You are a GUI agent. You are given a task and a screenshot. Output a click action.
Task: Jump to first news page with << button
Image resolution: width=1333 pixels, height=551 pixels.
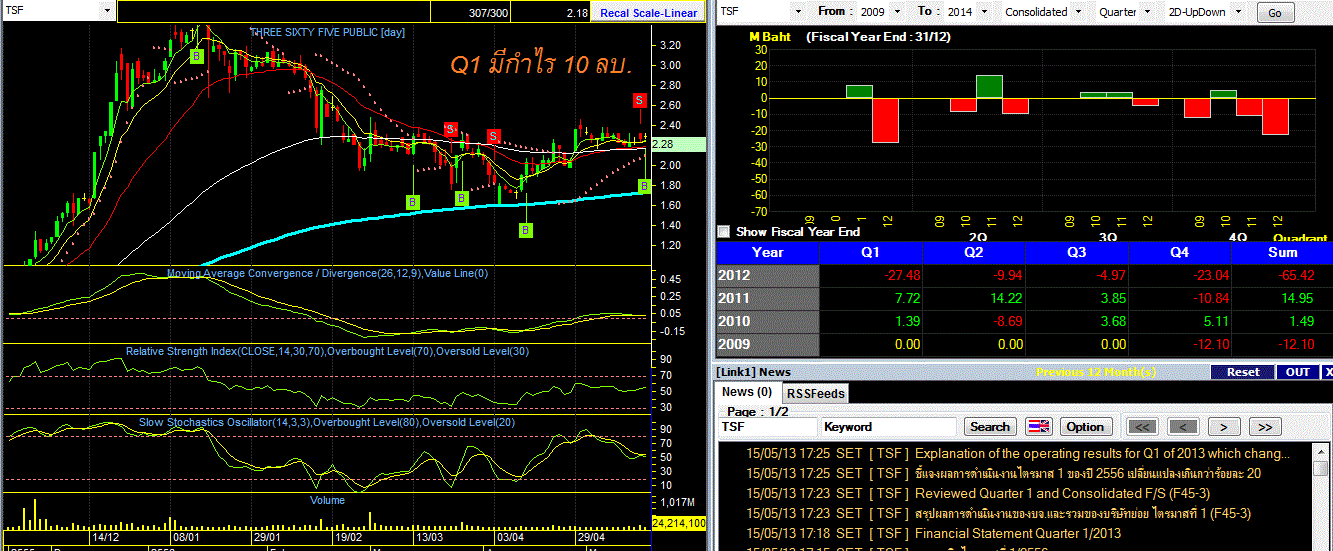[x=1142, y=427]
